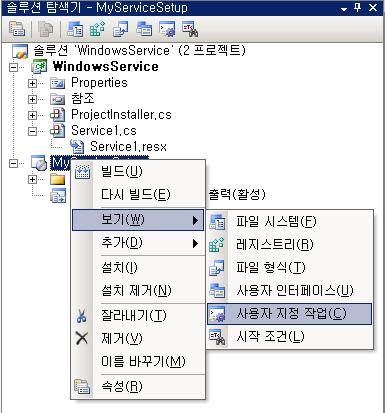The width and height of the screenshot is (385, 413).
Task: Open the Launch Conditions Editor toolbar icon
Action: coord(190,29)
